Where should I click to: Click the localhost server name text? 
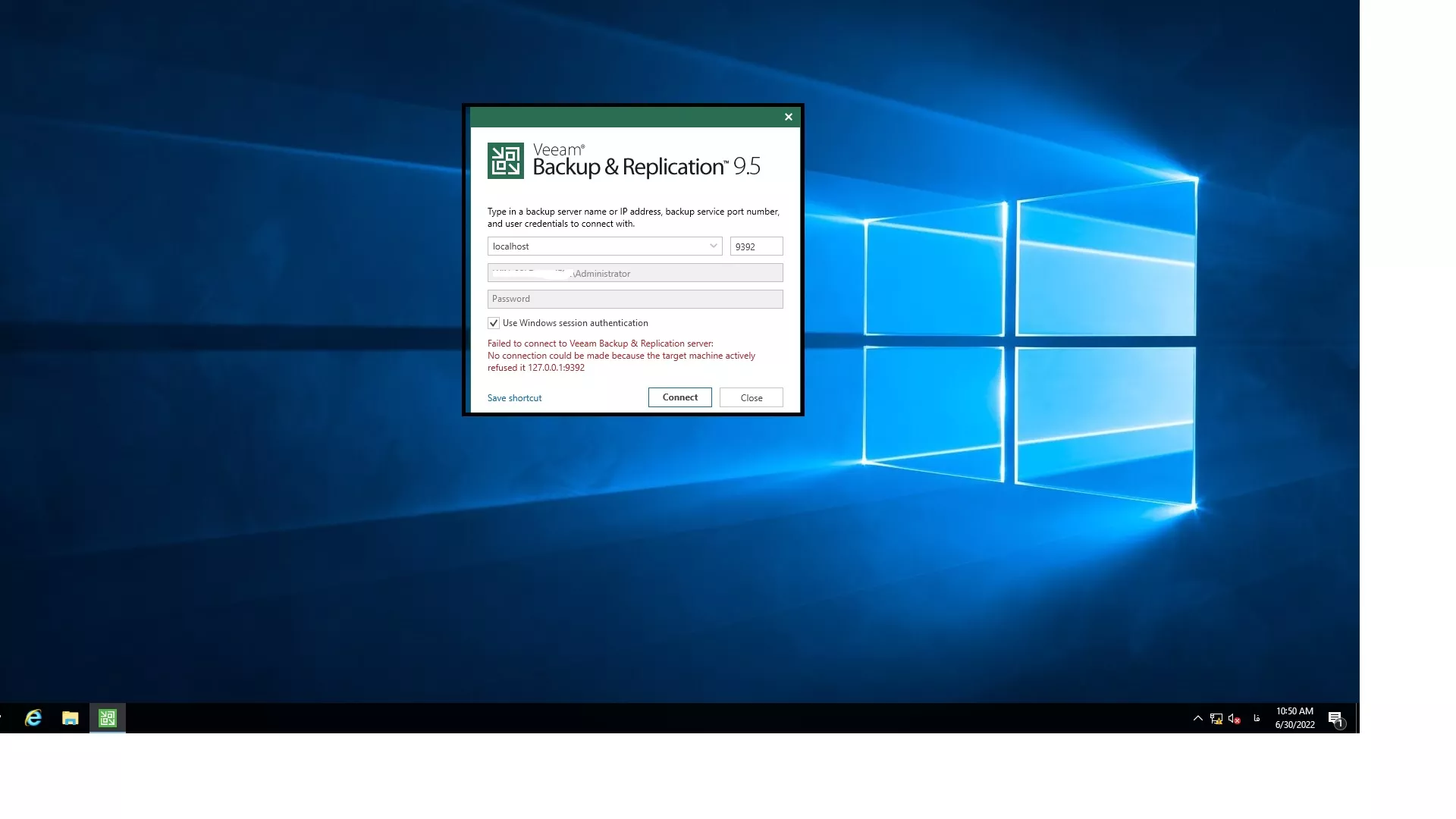(x=511, y=246)
